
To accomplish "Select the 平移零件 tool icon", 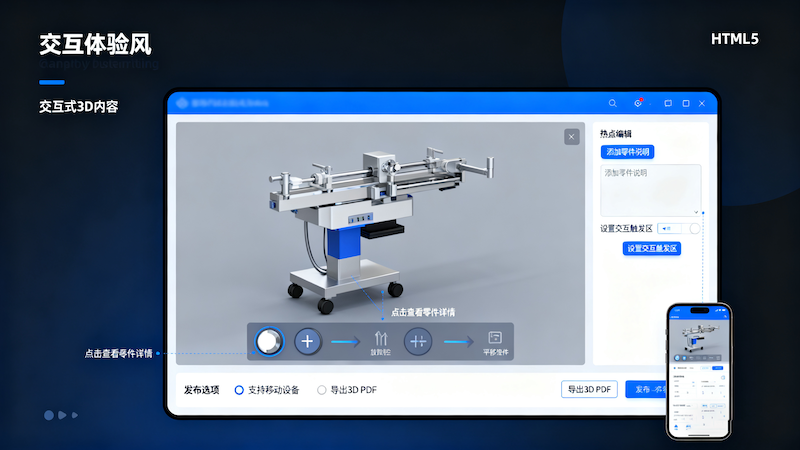I will [x=494, y=338].
